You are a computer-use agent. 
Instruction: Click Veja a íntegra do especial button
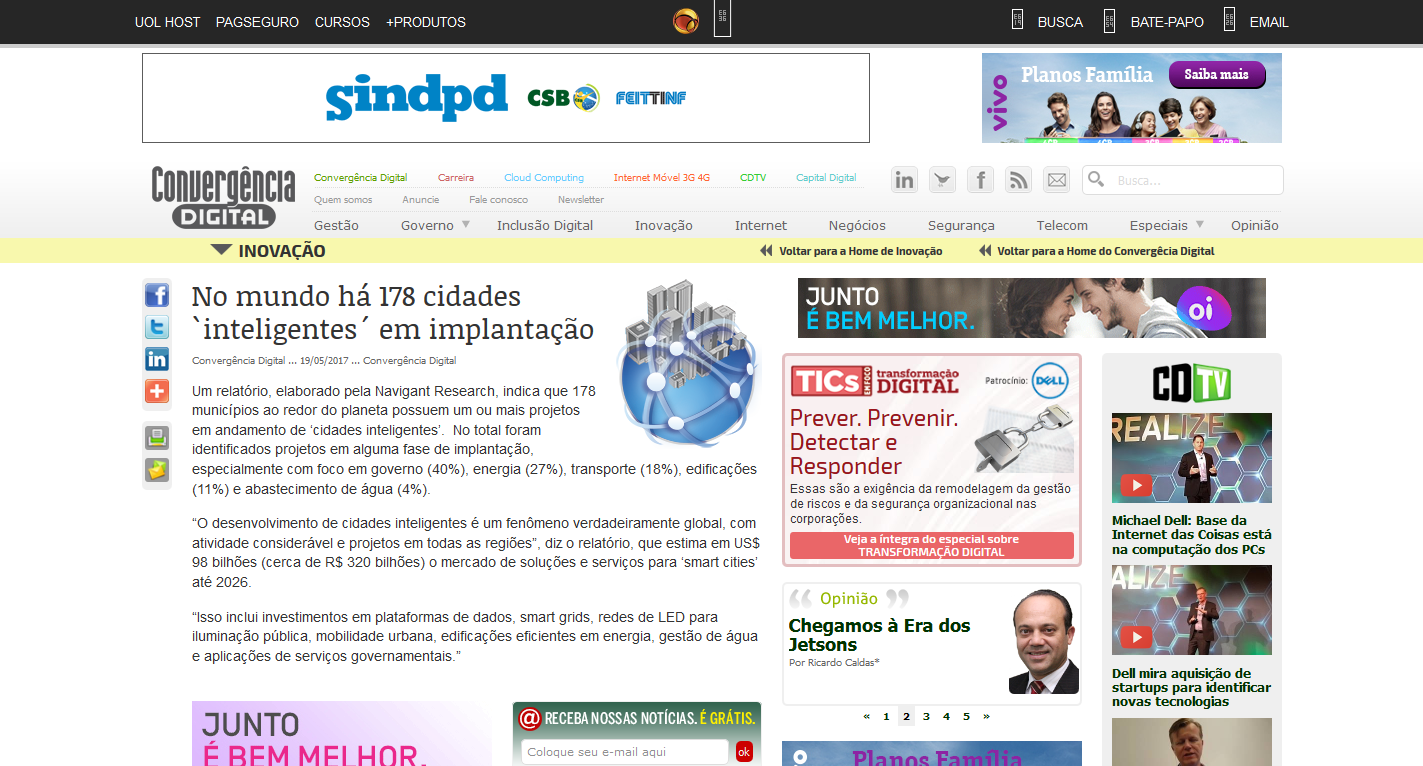pos(932,545)
